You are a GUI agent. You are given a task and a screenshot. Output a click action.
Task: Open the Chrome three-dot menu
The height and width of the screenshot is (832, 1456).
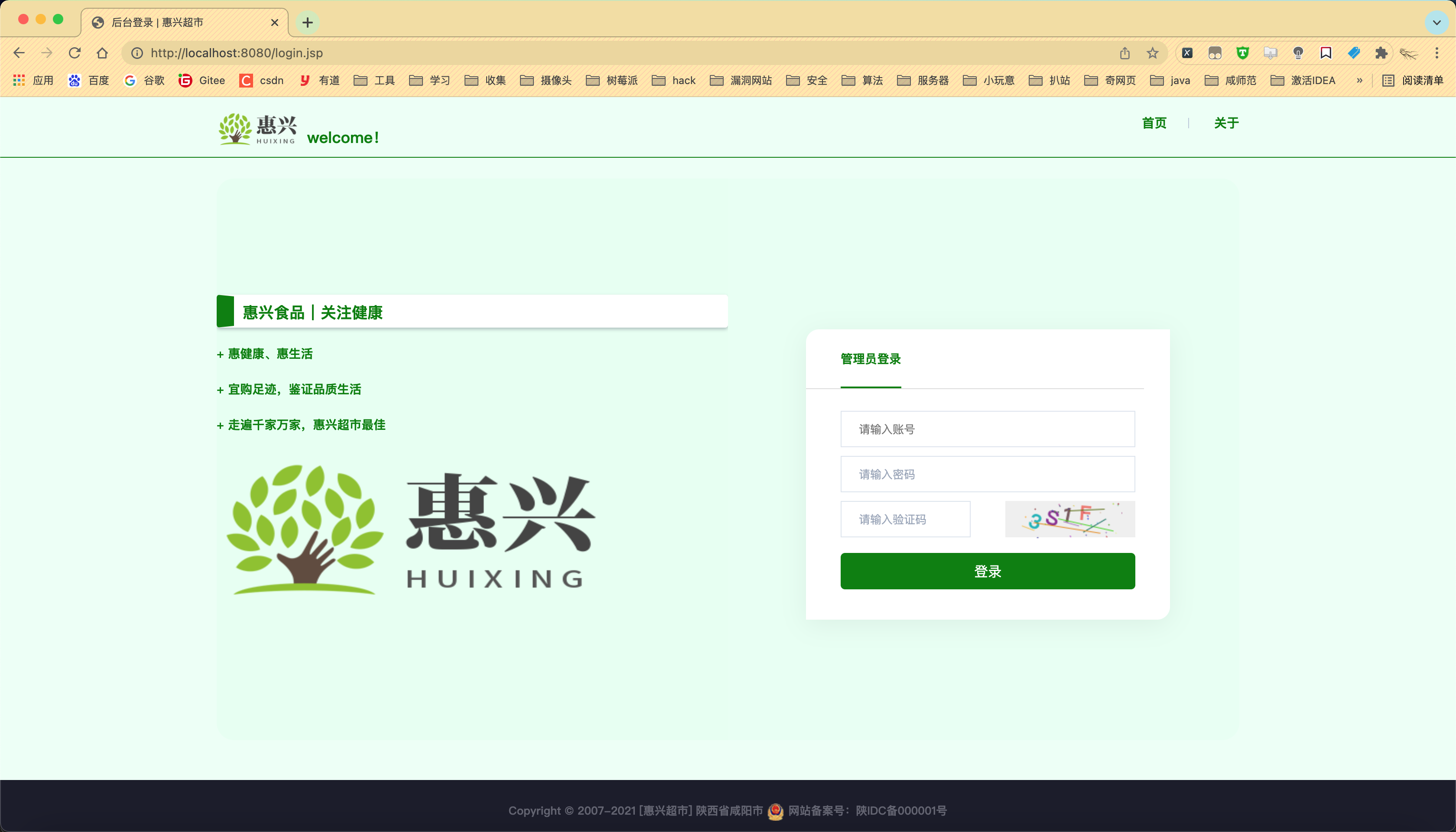click(x=1436, y=53)
